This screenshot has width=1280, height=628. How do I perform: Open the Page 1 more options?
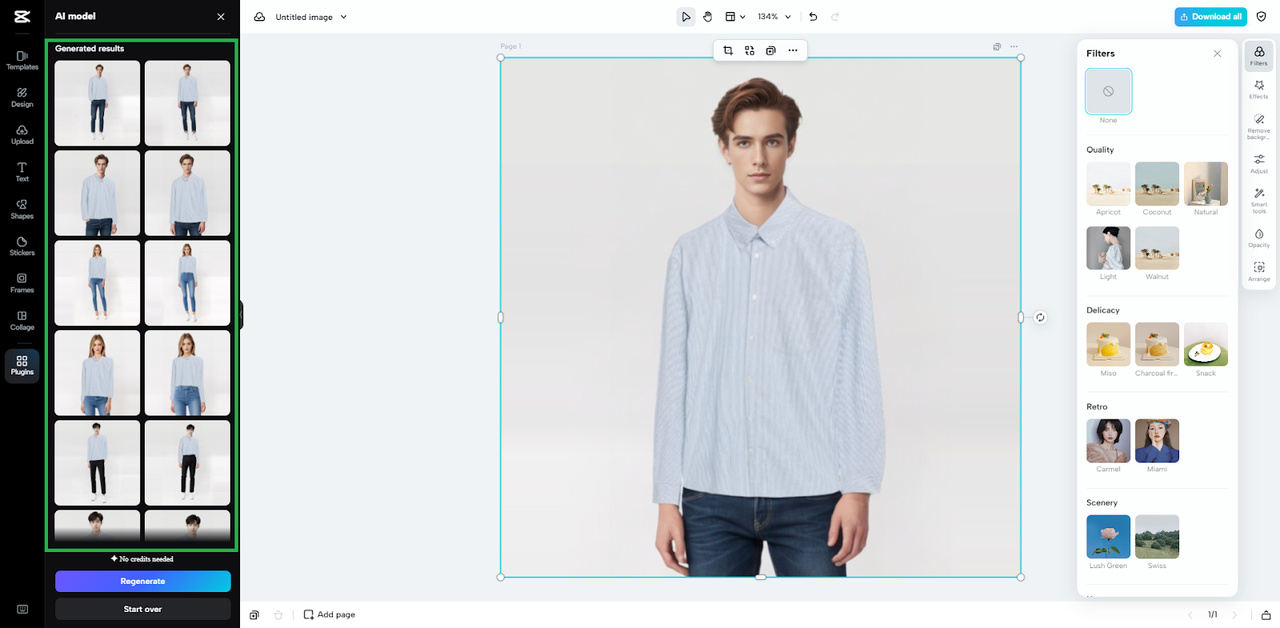pos(1014,46)
